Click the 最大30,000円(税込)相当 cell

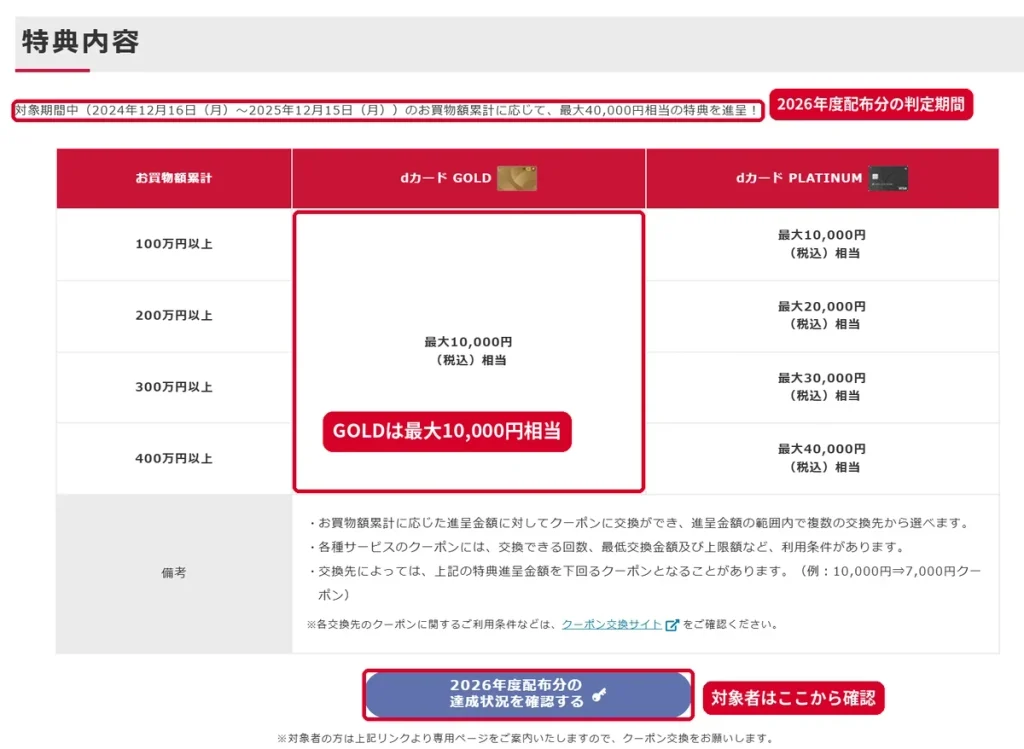(x=822, y=387)
